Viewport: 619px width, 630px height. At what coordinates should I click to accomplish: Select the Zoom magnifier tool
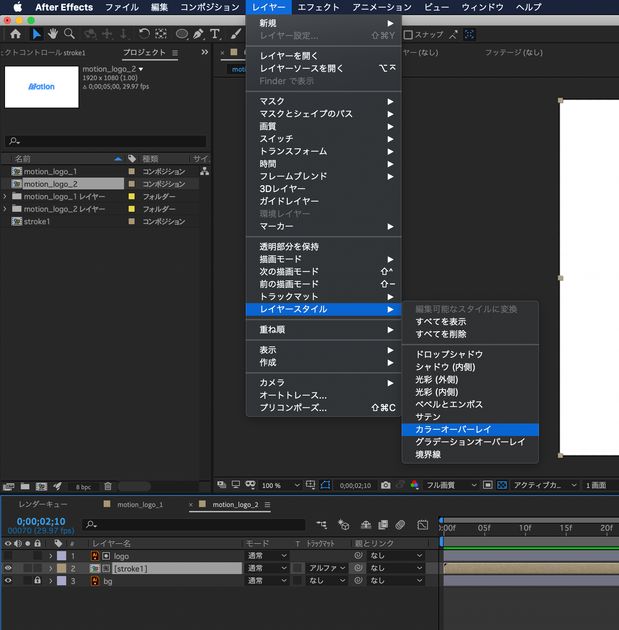[x=69, y=34]
